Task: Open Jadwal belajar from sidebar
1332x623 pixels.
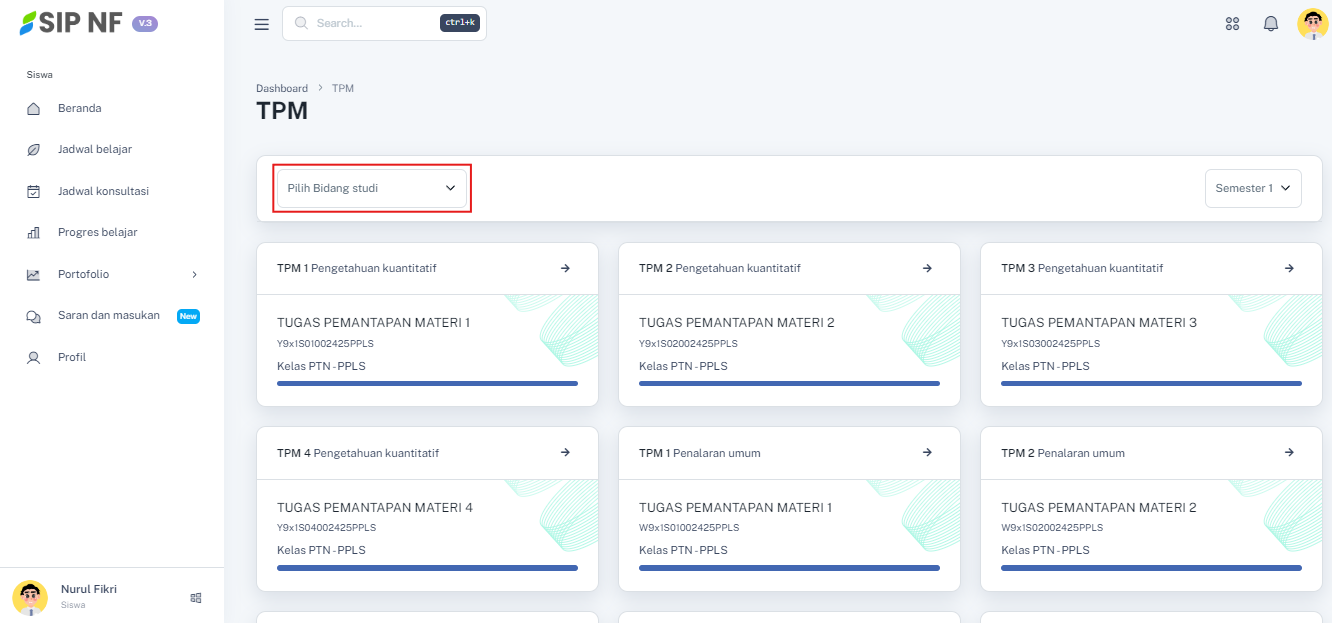Action: [x=94, y=149]
